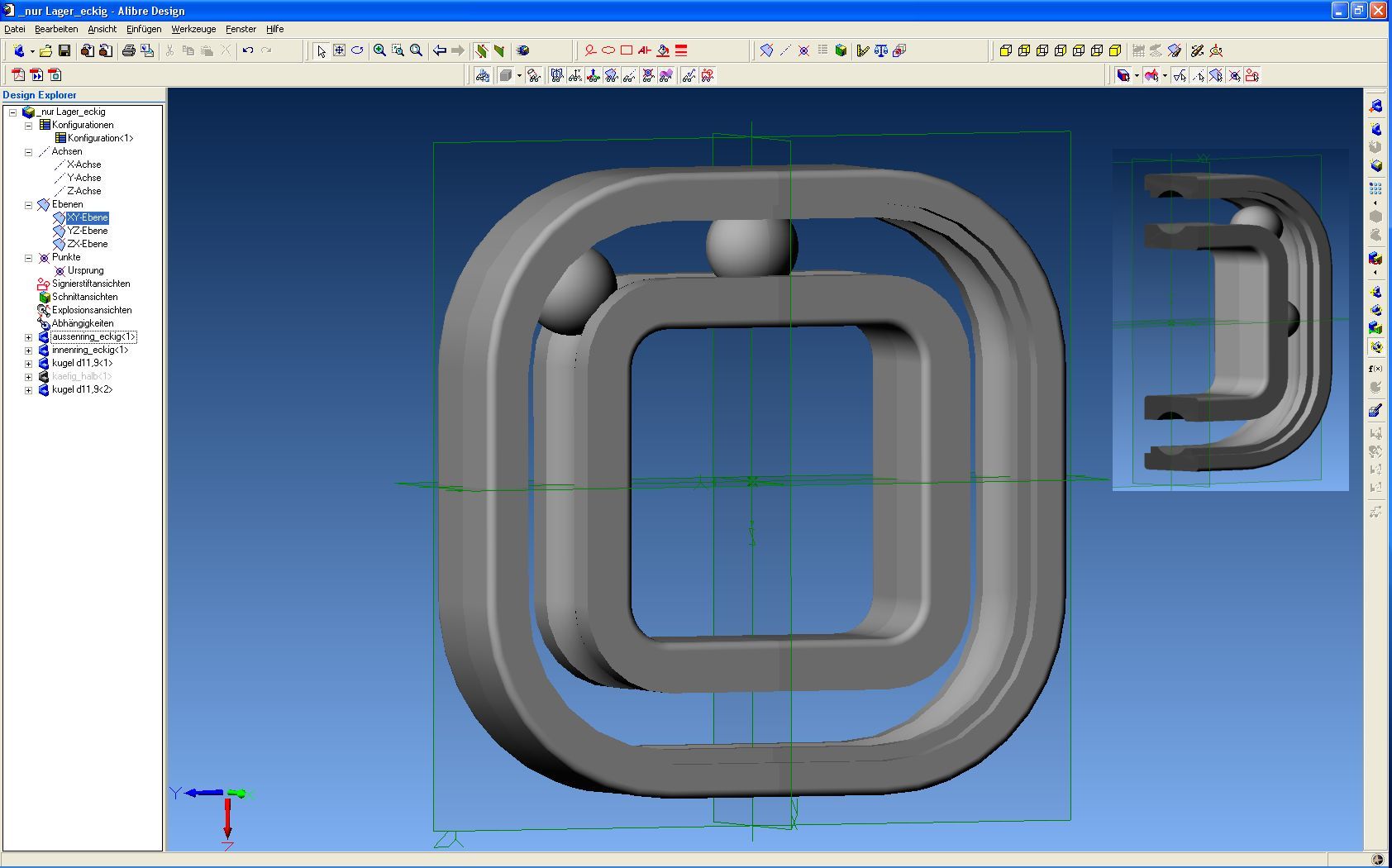Open file with the folder icon

[45, 51]
